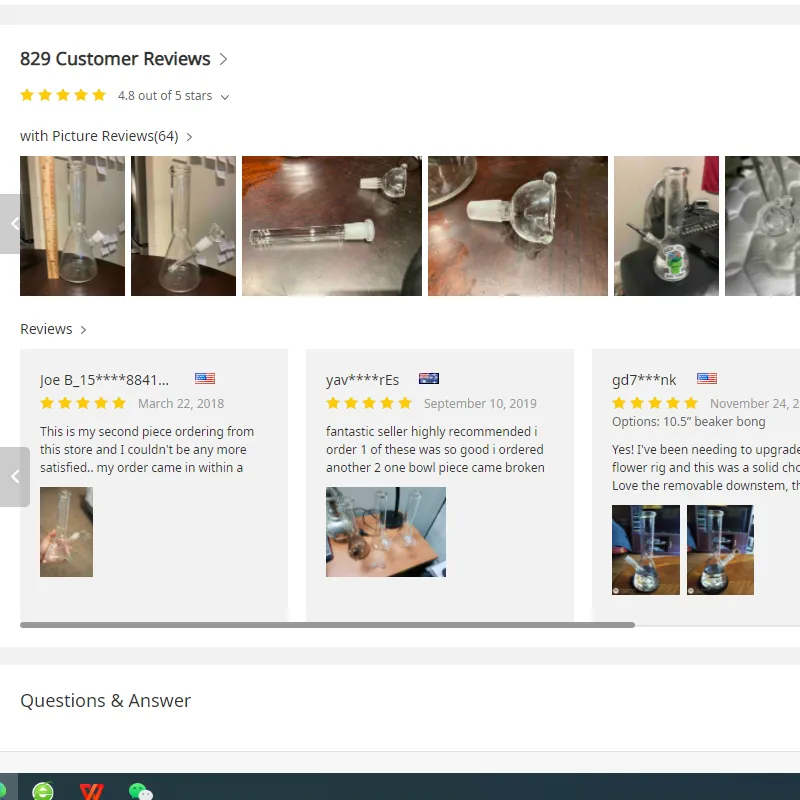The width and height of the screenshot is (800, 800).
Task: Open Joe B's review photo thumbnail
Action: point(67,532)
